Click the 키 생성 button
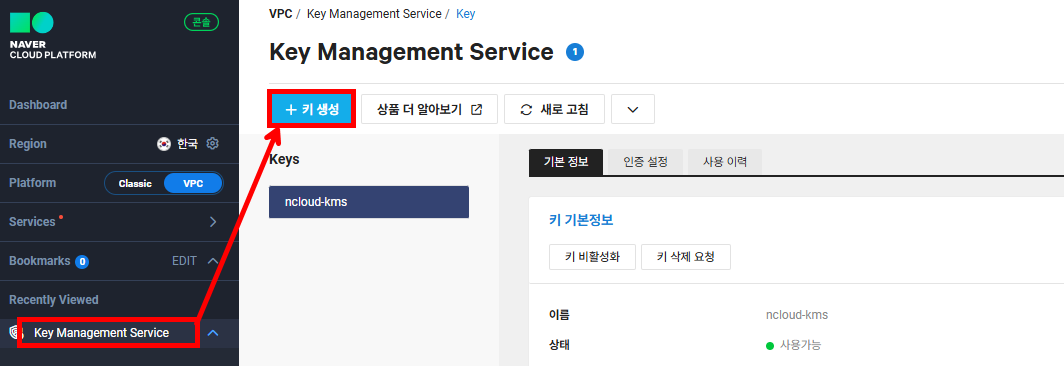Screen dimensions: 1064x366 click(x=312, y=109)
